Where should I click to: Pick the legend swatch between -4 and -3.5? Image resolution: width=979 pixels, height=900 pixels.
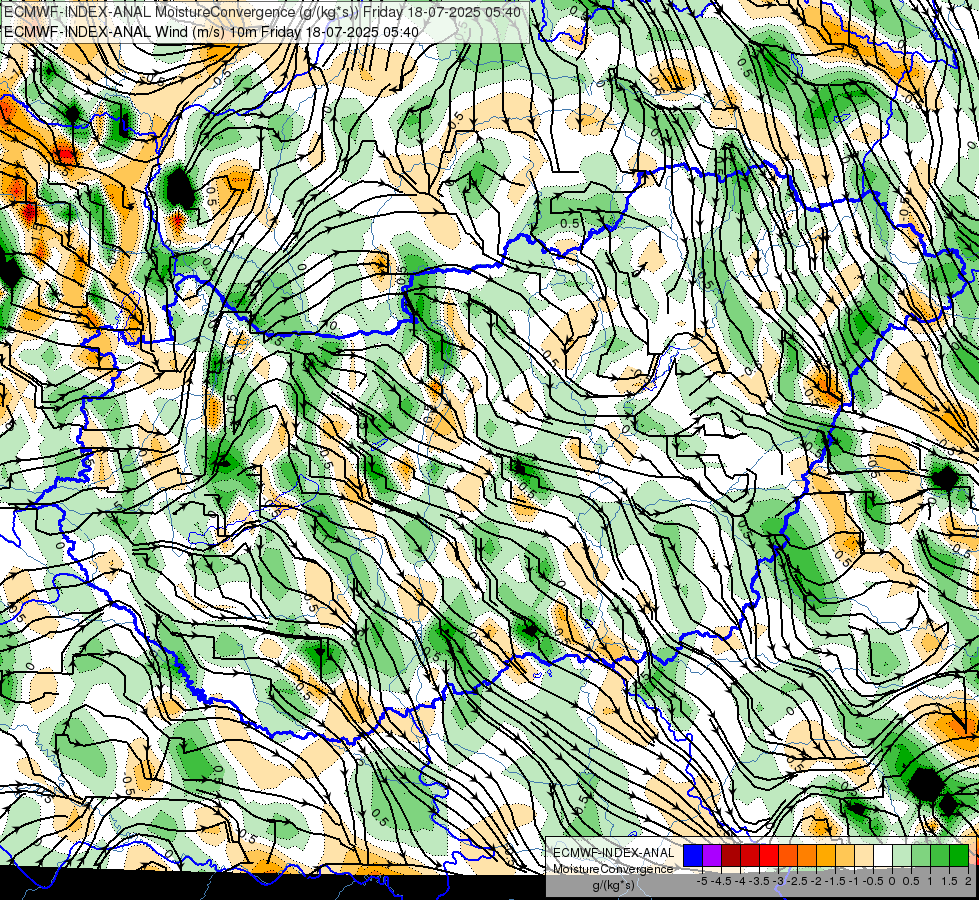tap(750, 856)
